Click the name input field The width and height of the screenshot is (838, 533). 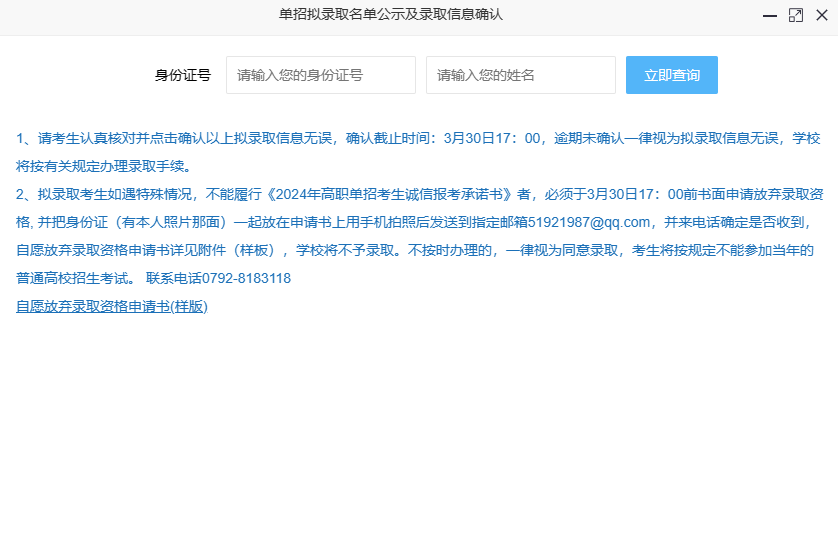tap(521, 75)
